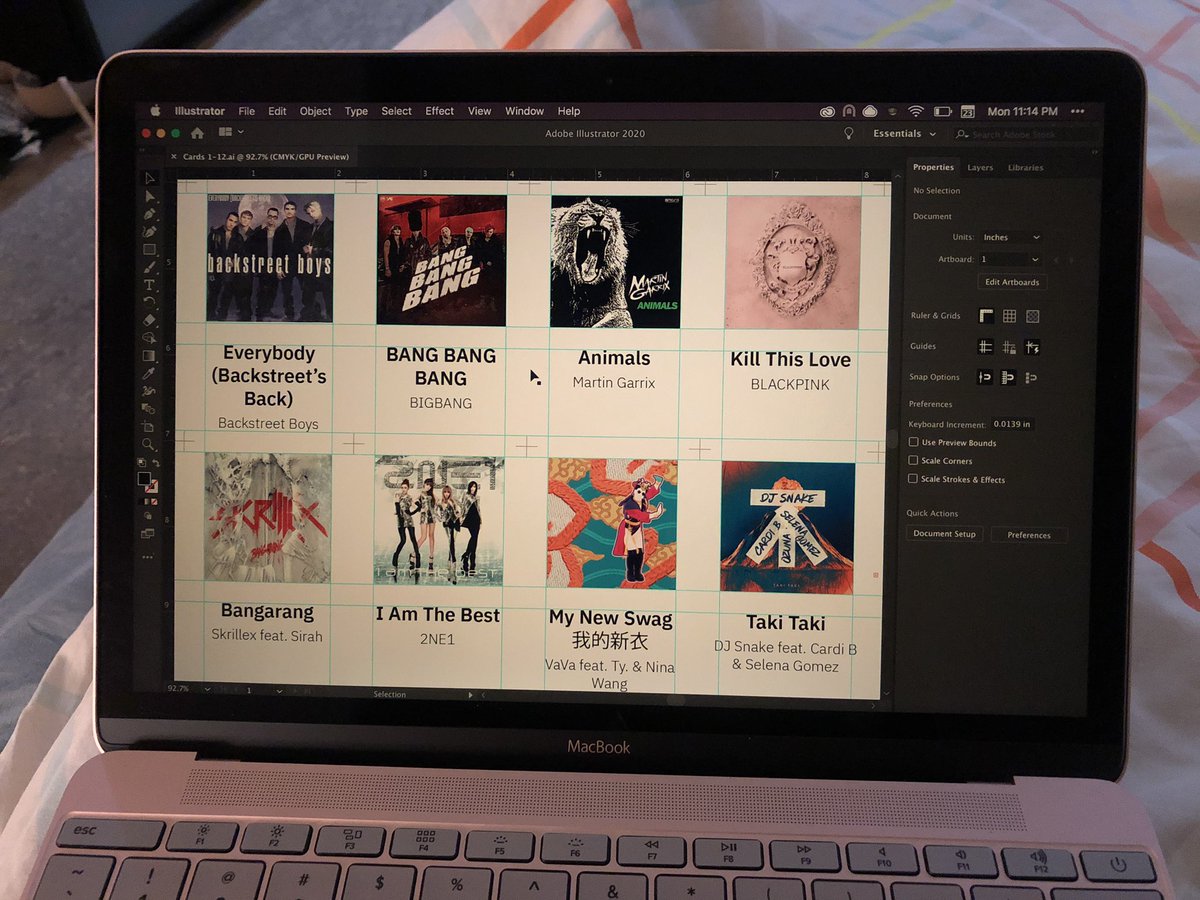Viewport: 1200px width, 900px height.
Task: Click the Fill color swatch
Action: 144,479
